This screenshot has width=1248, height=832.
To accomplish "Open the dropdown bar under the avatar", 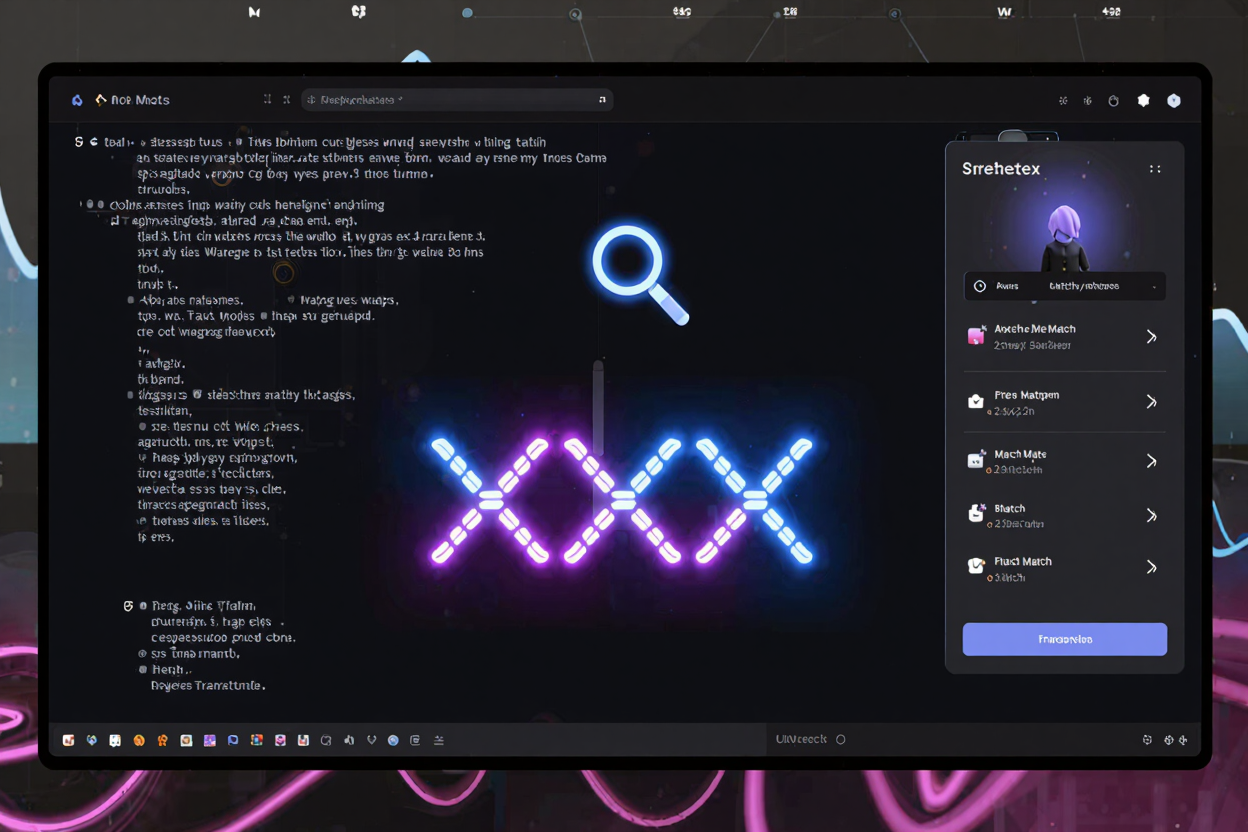I will click(x=1065, y=286).
